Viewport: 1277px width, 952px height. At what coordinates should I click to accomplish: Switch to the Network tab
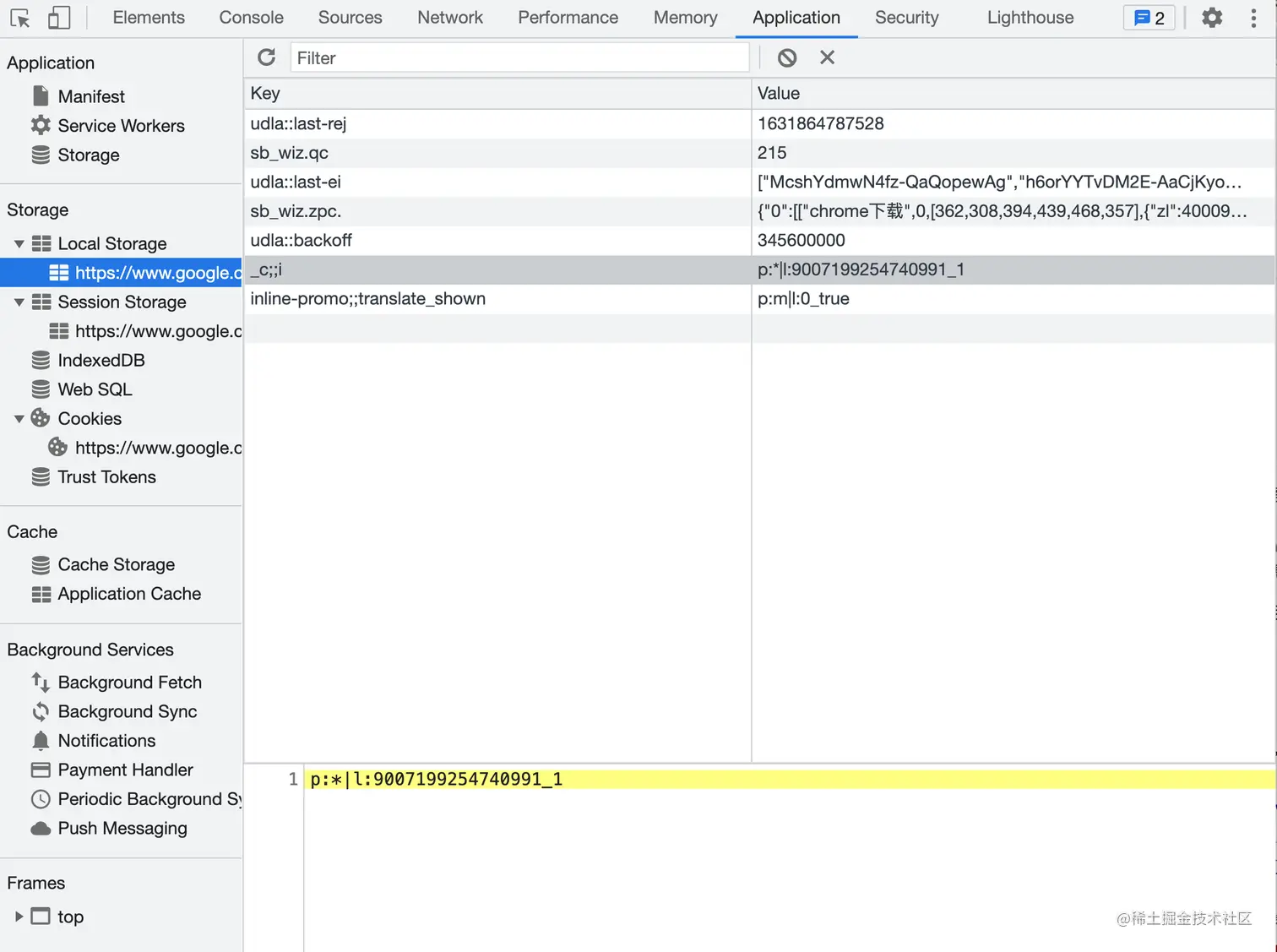(x=450, y=18)
